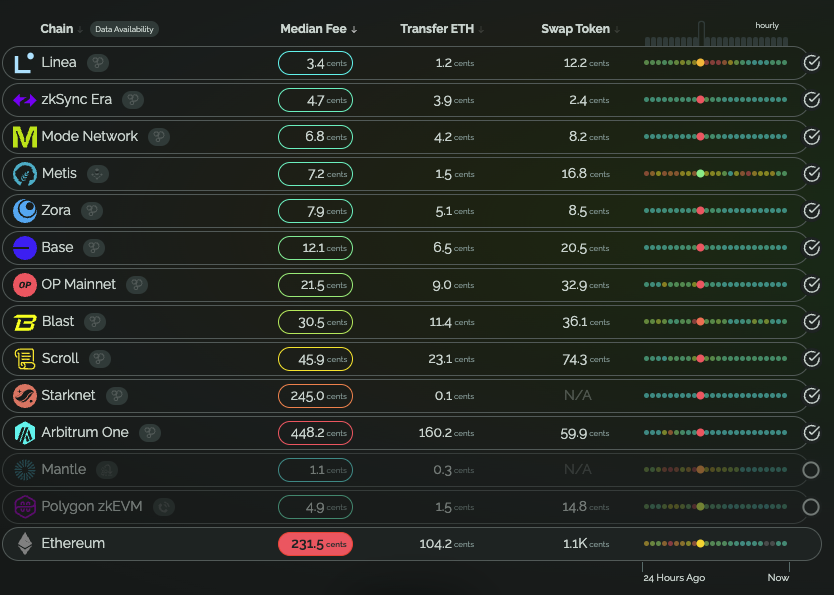Click Arbitrum One's 160.2 cents transfer value
The height and width of the screenshot is (595, 834).
[446, 433]
